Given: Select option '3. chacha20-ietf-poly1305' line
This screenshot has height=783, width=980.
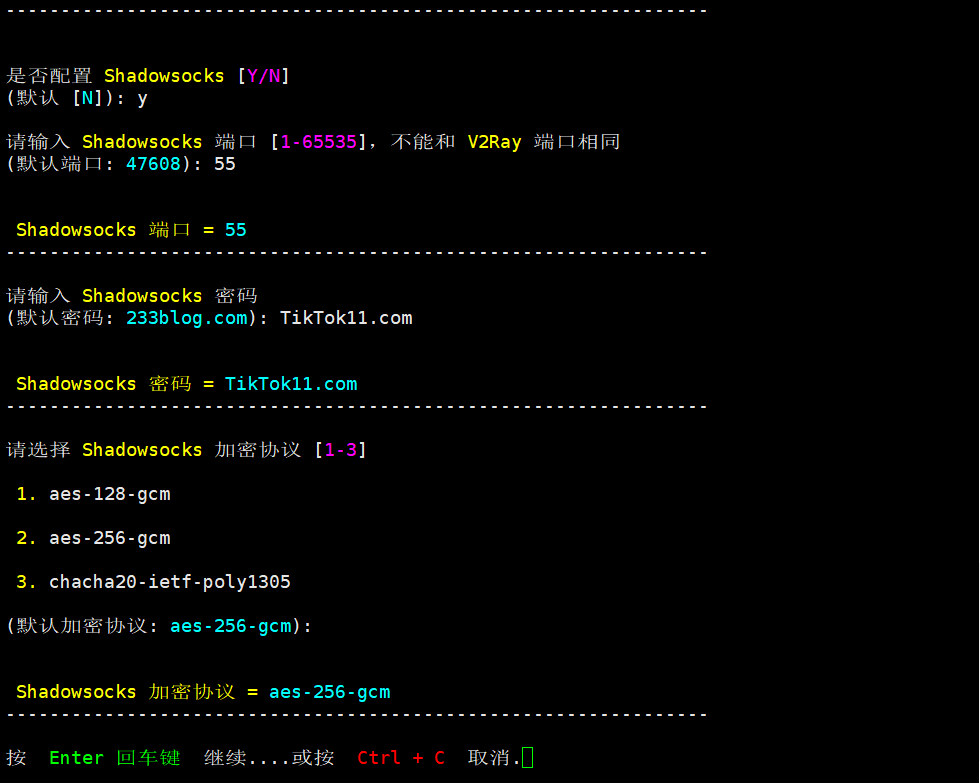Looking at the screenshot, I should pos(153,582).
